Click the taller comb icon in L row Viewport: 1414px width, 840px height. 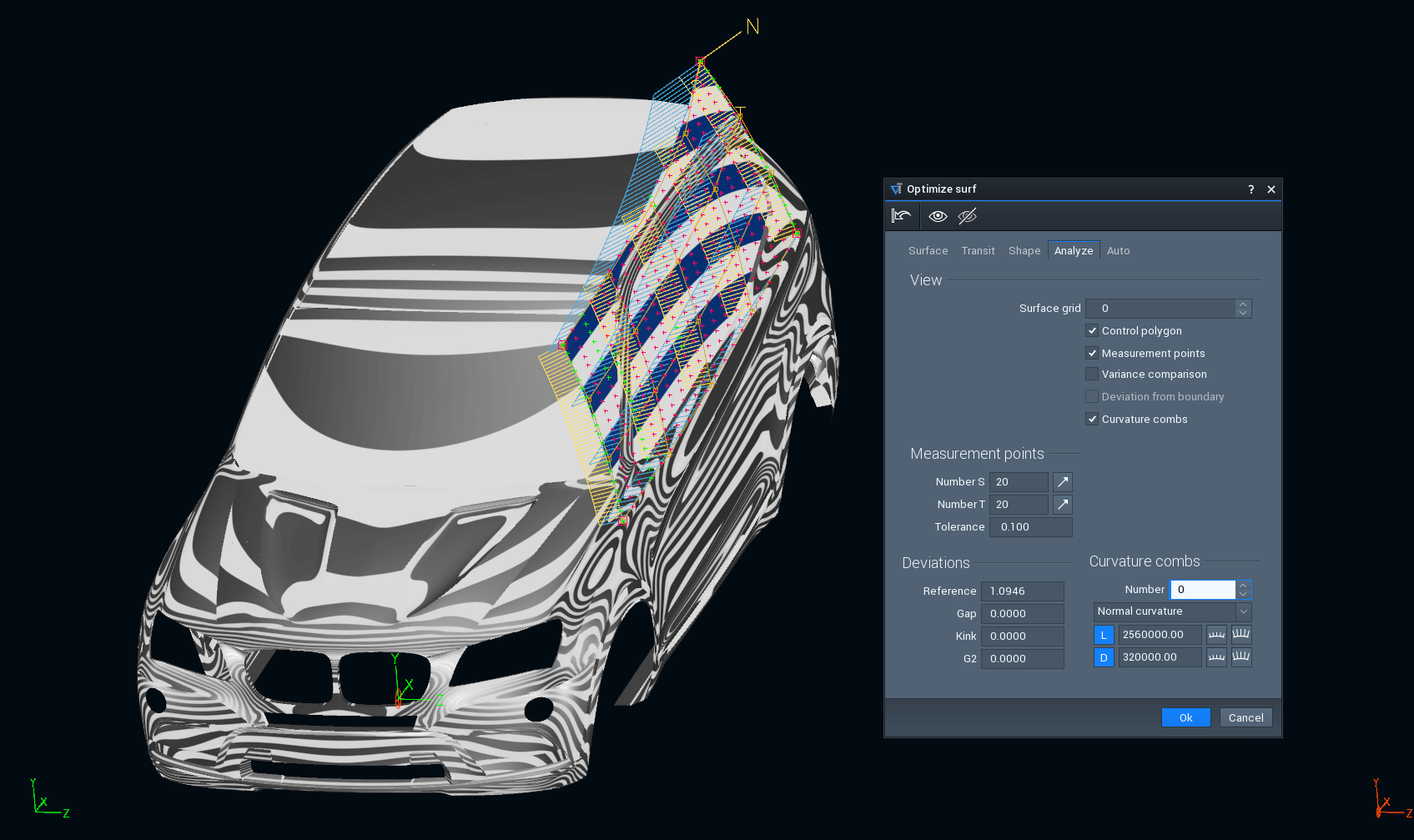tap(1241, 635)
